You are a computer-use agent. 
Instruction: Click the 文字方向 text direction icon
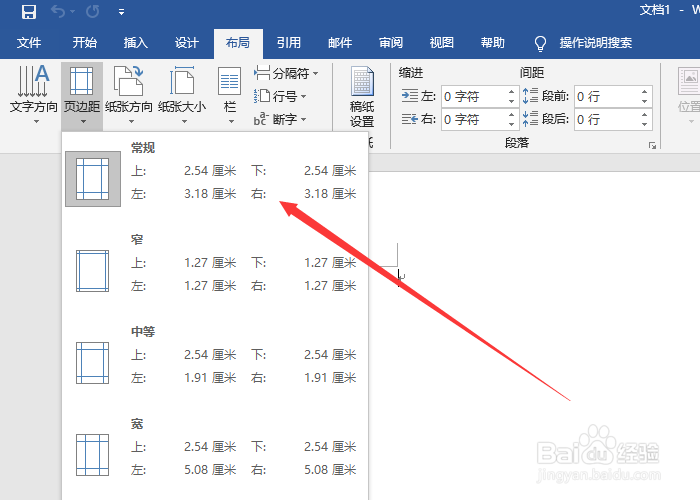(33, 81)
